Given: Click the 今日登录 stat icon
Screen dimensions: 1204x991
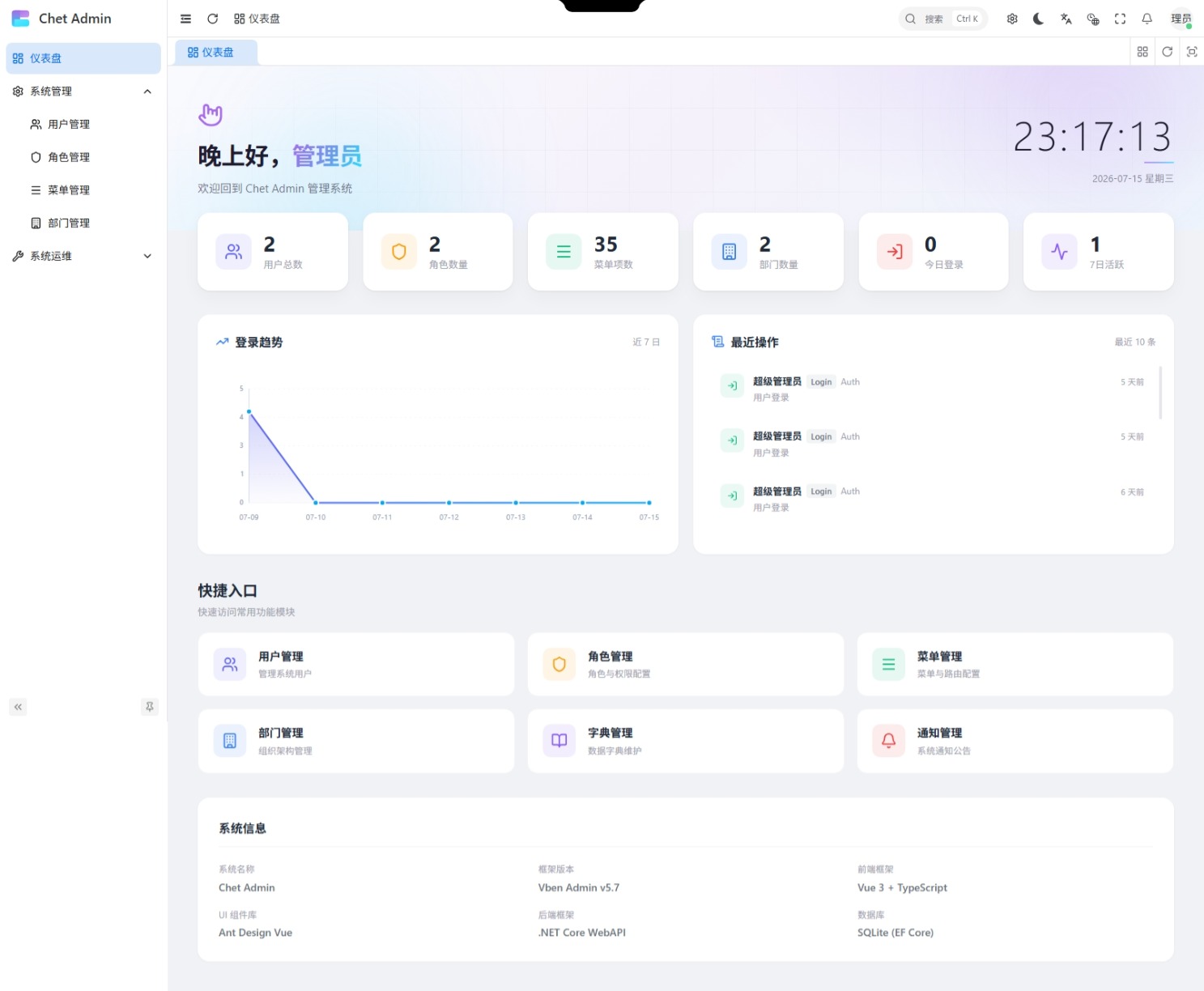Looking at the screenshot, I should 895,252.
